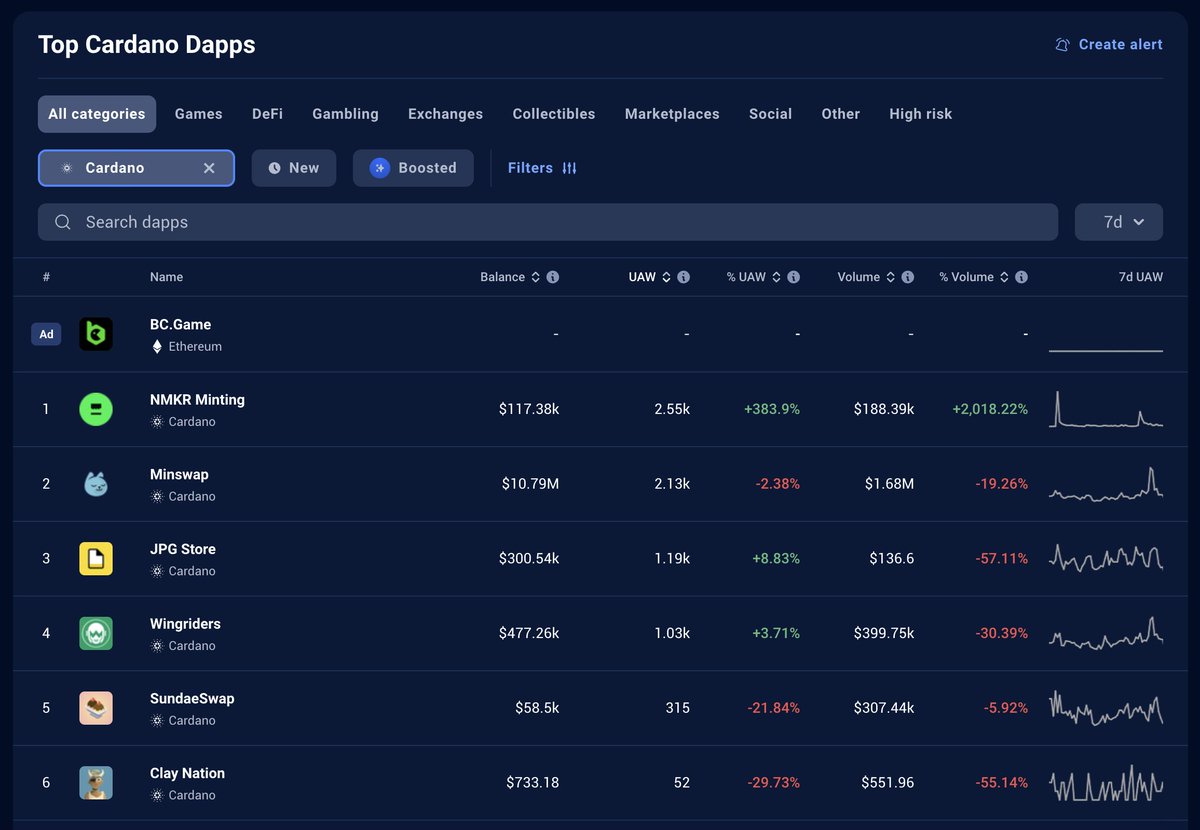Click the Create alert link
Viewport: 1200px width, 830px height.
pos(1109,45)
